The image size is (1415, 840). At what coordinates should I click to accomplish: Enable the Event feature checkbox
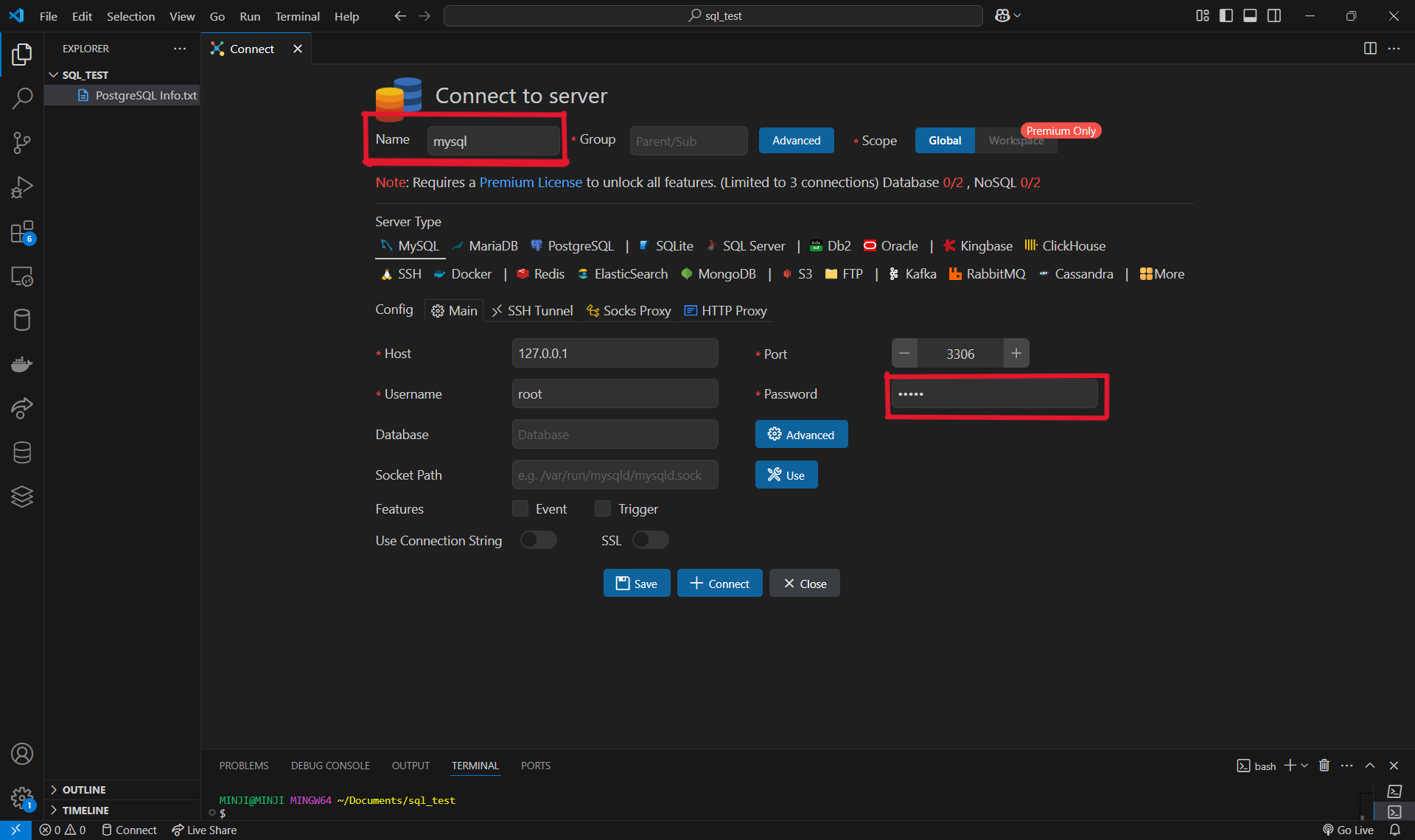pos(520,509)
